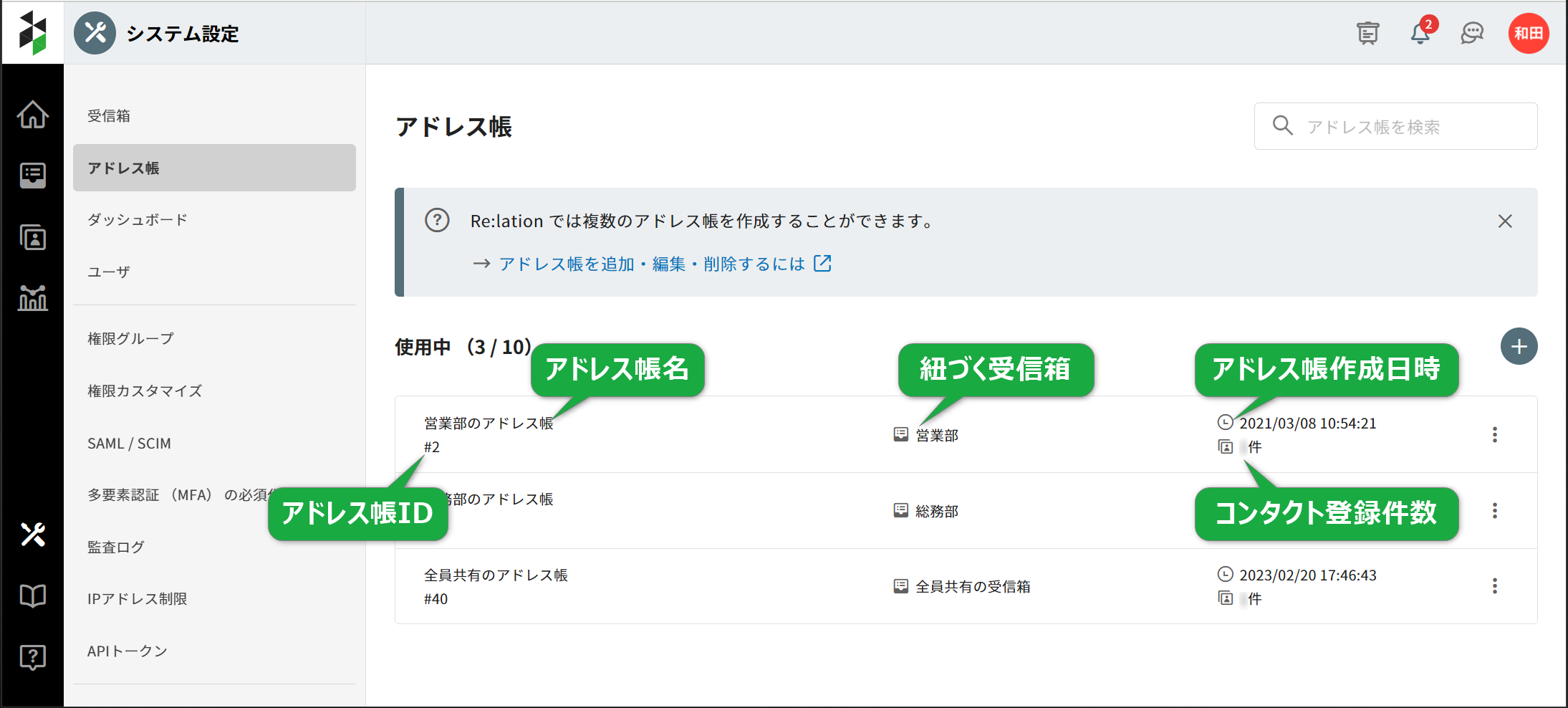Select APIトークン in settings menu
Screen dimensions: 1568x708
click(x=128, y=651)
